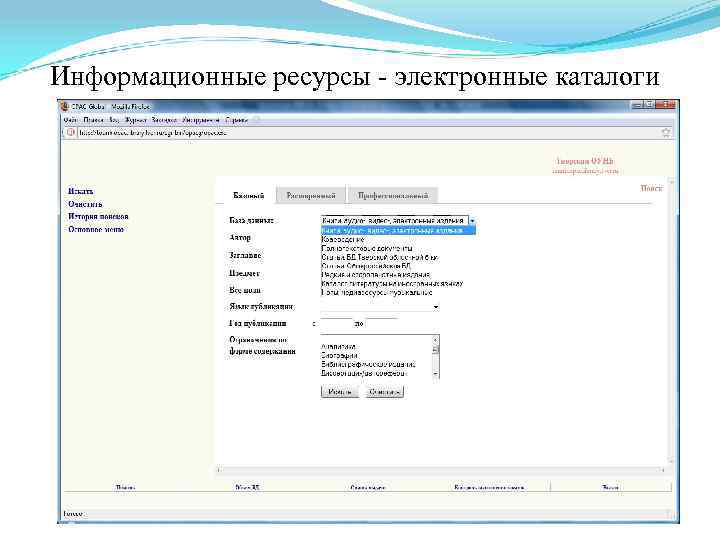Click the Искать button below the form

point(340,392)
